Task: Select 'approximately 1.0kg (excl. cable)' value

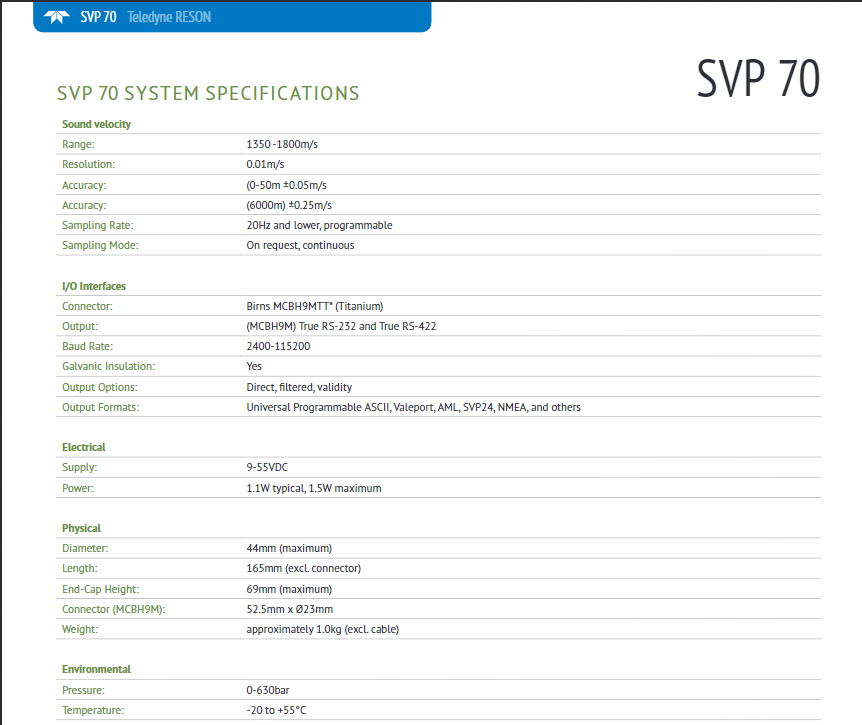Action: [323, 629]
